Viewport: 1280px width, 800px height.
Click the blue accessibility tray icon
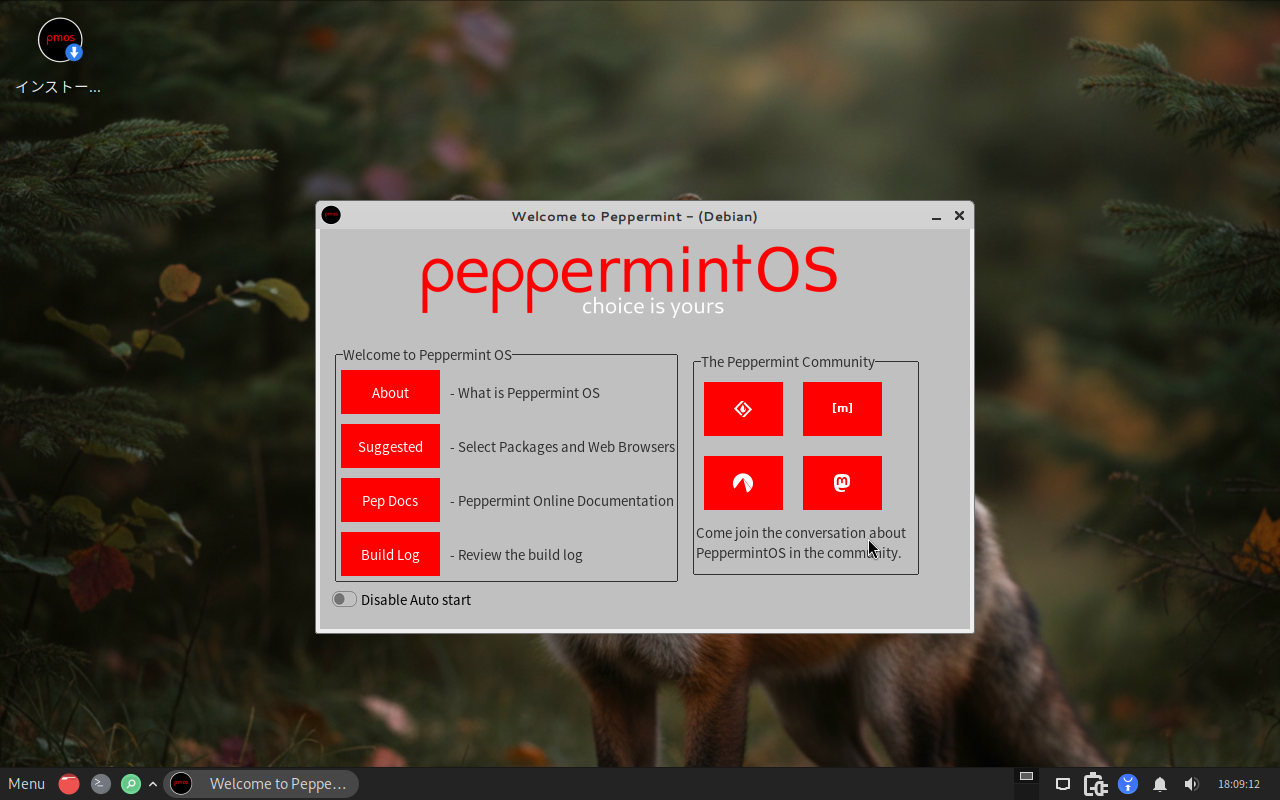click(x=1128, y=784)
